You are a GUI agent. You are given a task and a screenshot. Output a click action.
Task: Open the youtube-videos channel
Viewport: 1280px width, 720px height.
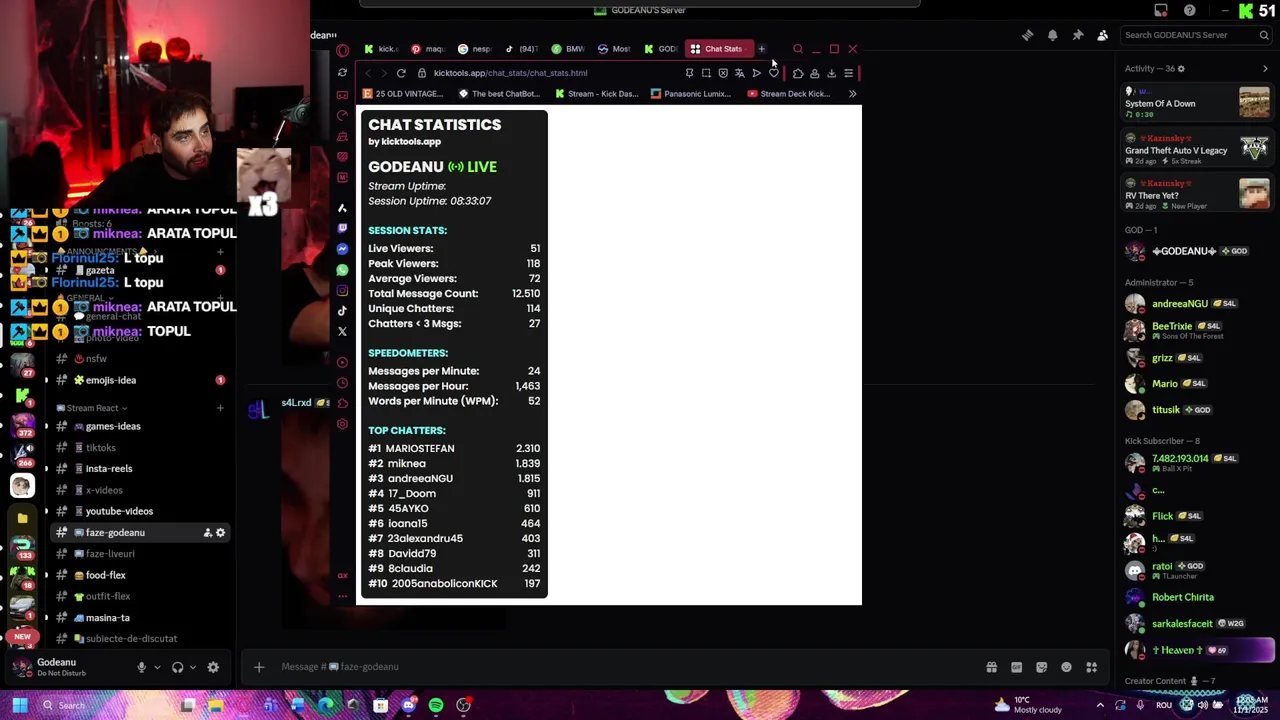pos(140,512)
